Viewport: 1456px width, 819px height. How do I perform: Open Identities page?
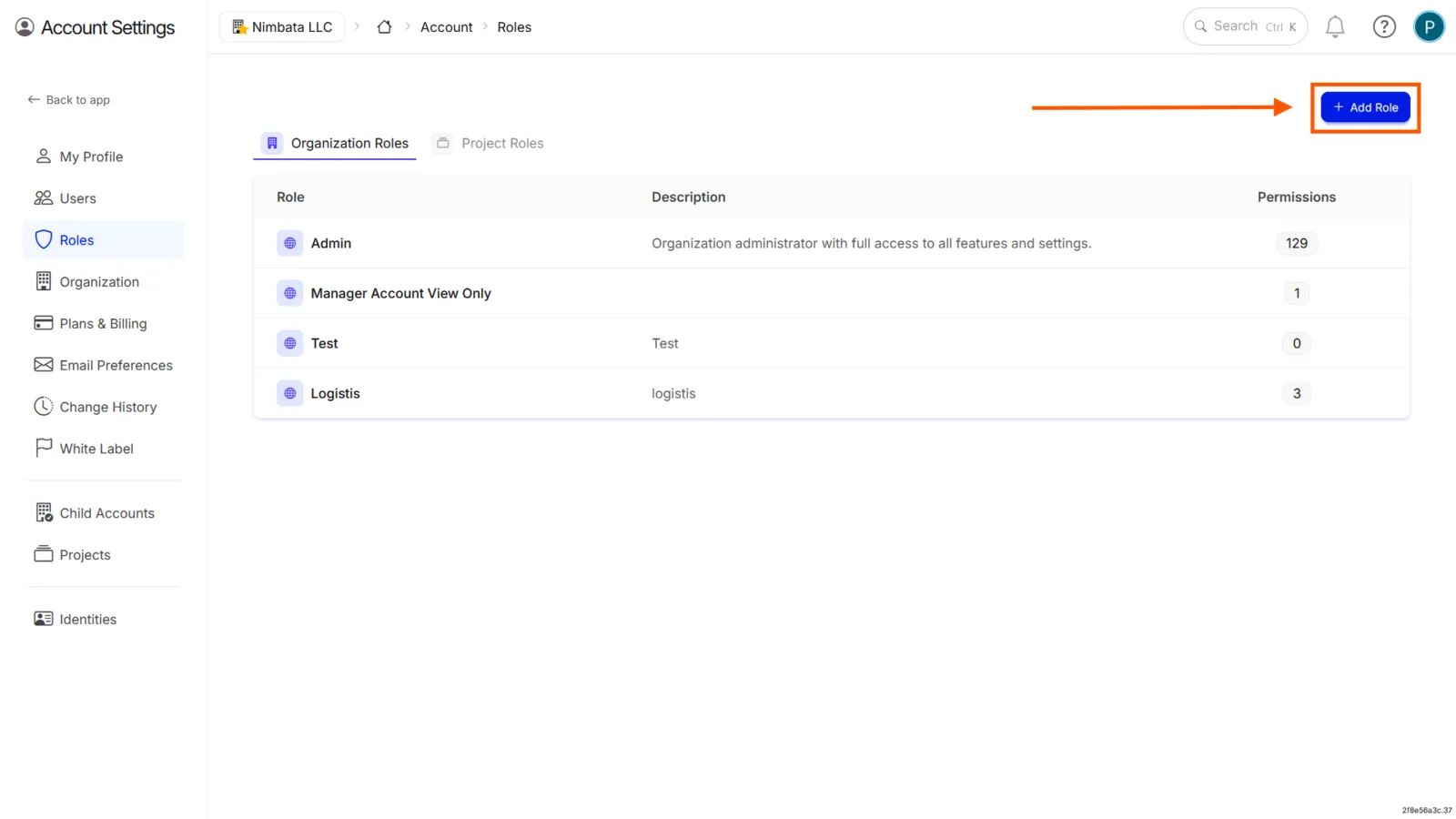(103, 619)
